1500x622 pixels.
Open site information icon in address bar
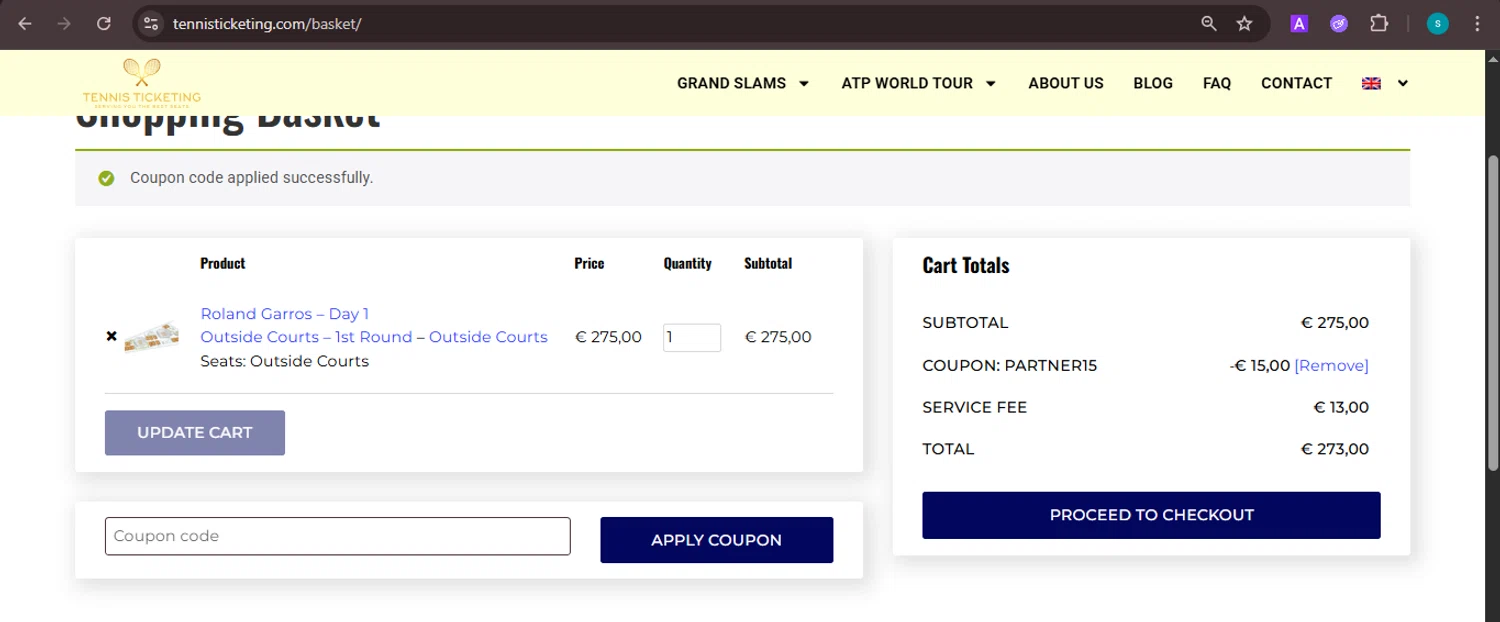[150, 24]
